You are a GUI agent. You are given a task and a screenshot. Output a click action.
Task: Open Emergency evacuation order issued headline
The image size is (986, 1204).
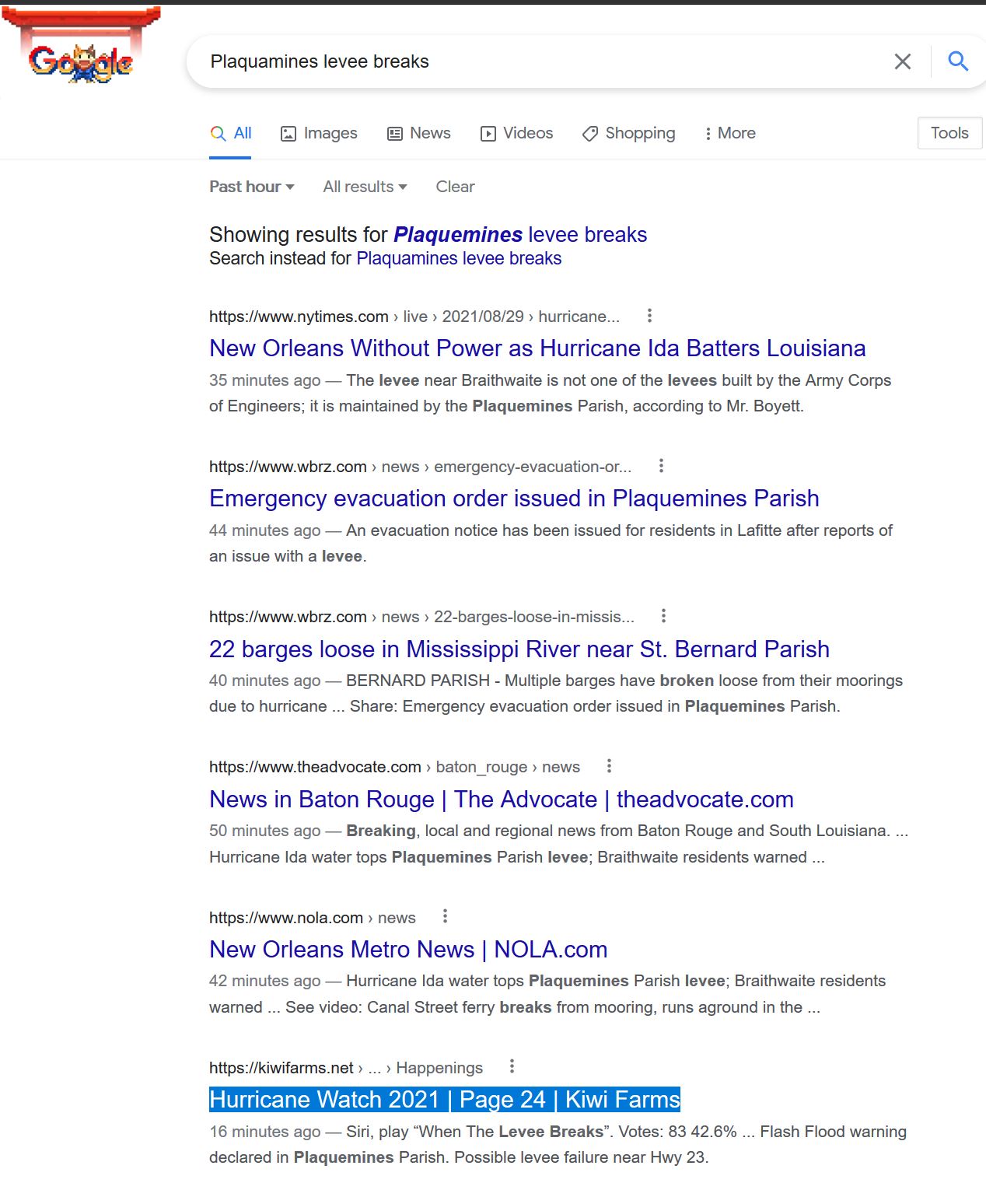(x=514, y=498)
